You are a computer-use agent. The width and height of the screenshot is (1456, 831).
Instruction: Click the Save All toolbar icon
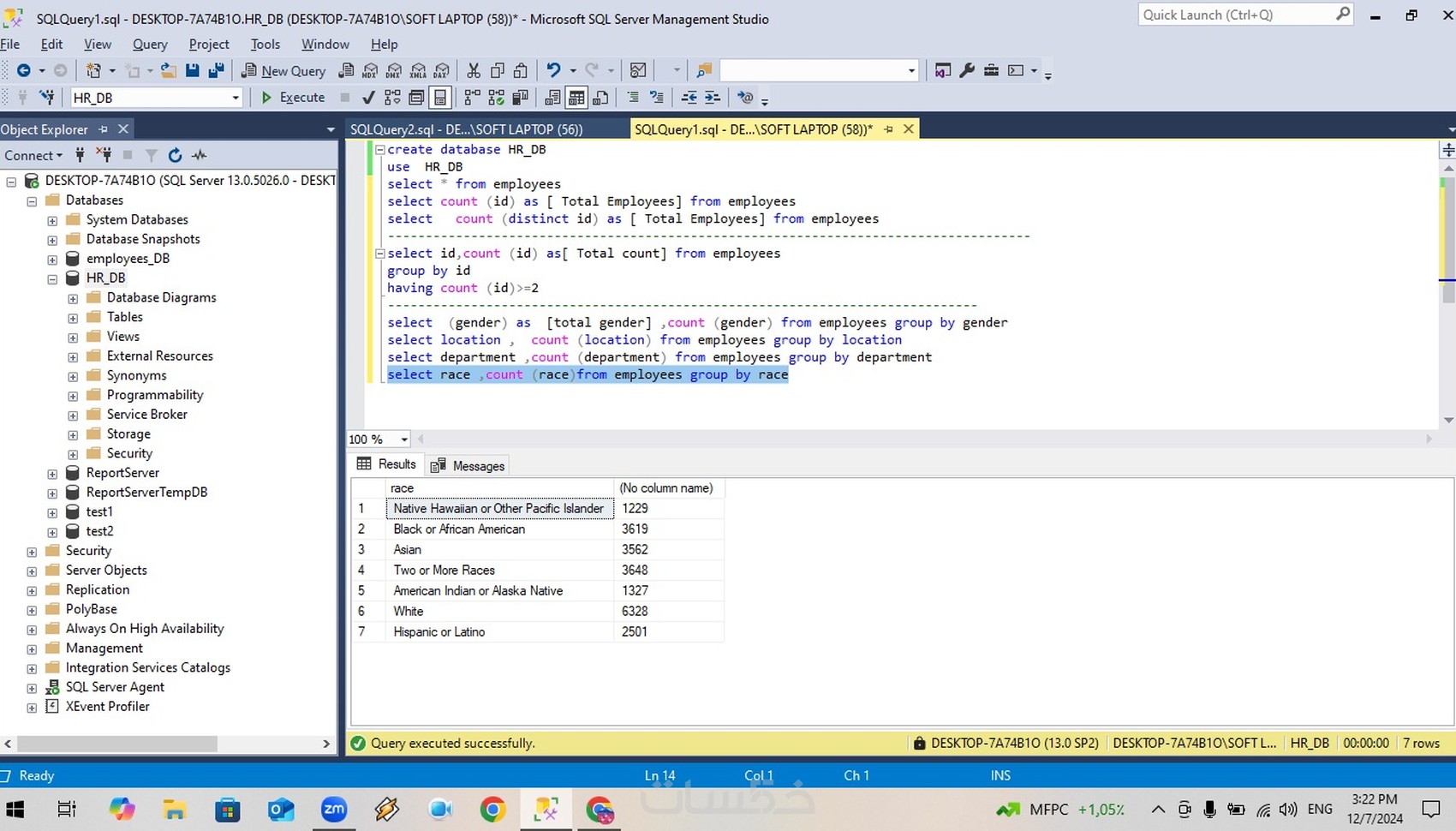coord(217,70)
